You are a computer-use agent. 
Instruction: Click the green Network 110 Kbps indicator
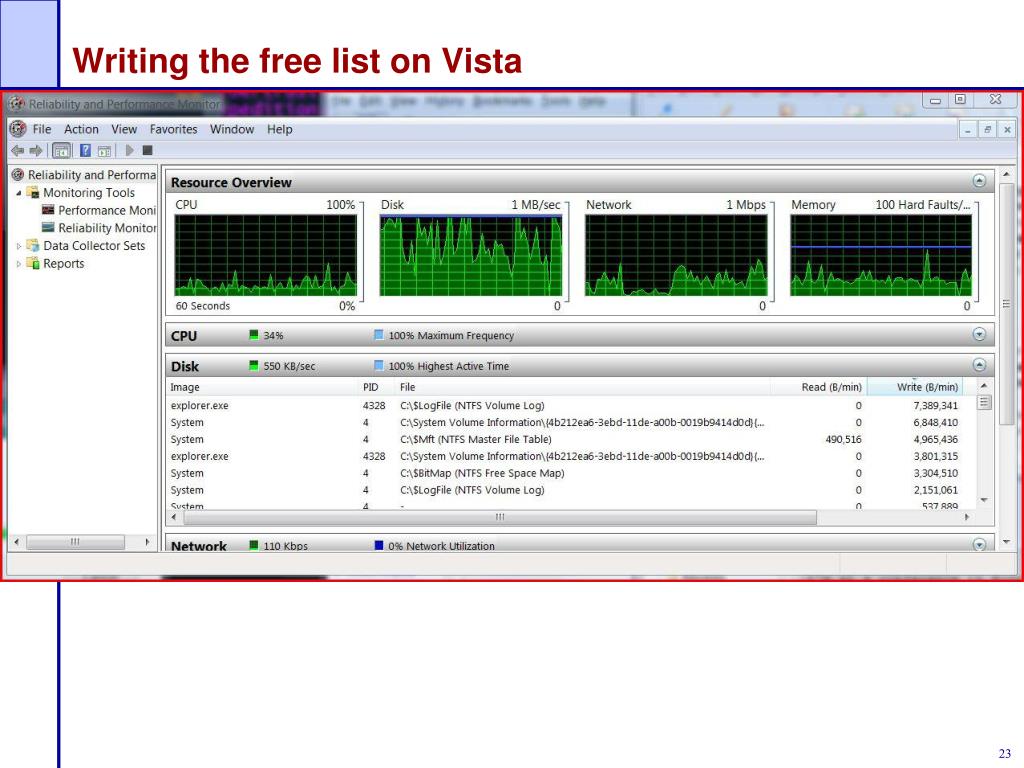tap(253, 545)
